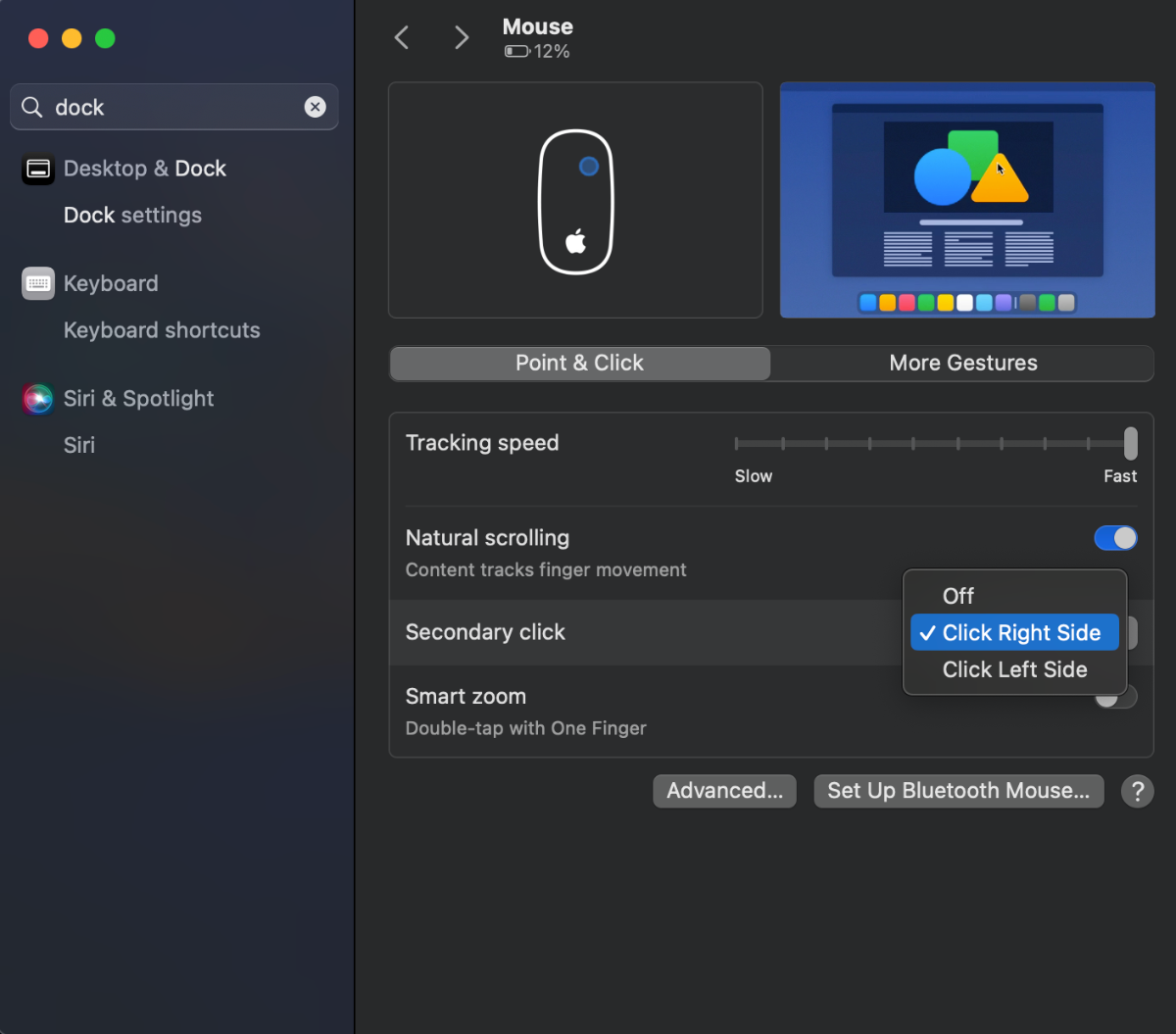Click the mouse outline illustration
The height and width of the screenshot is (1034, 1176).
[x=576, y=202]
